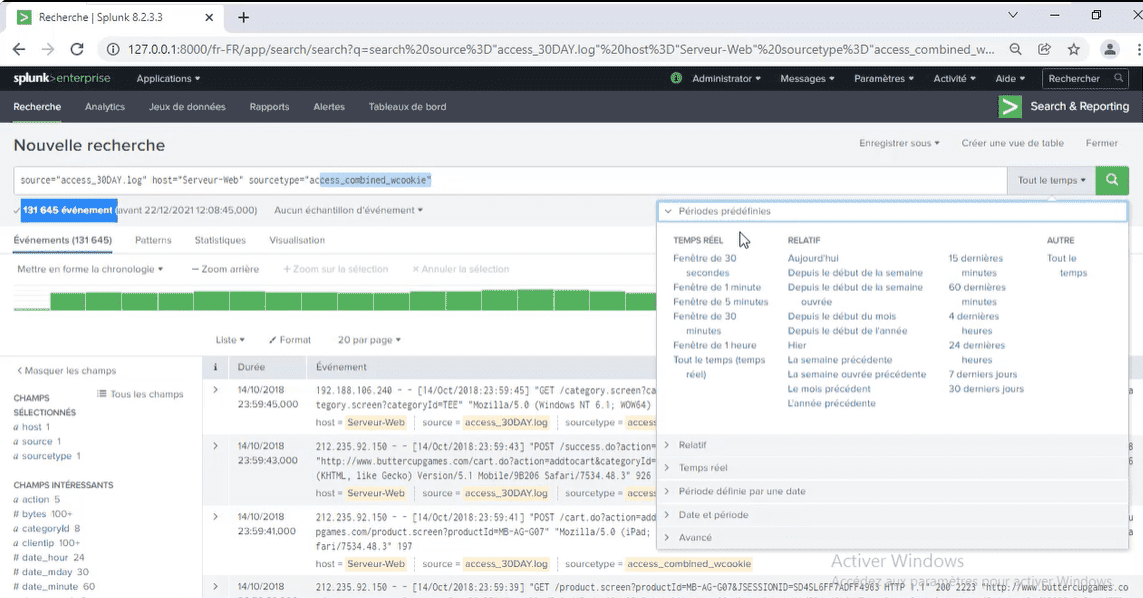Switch to the Patterns tab
This screenshot has height=598, width=1143.
(x=153, y=240)
